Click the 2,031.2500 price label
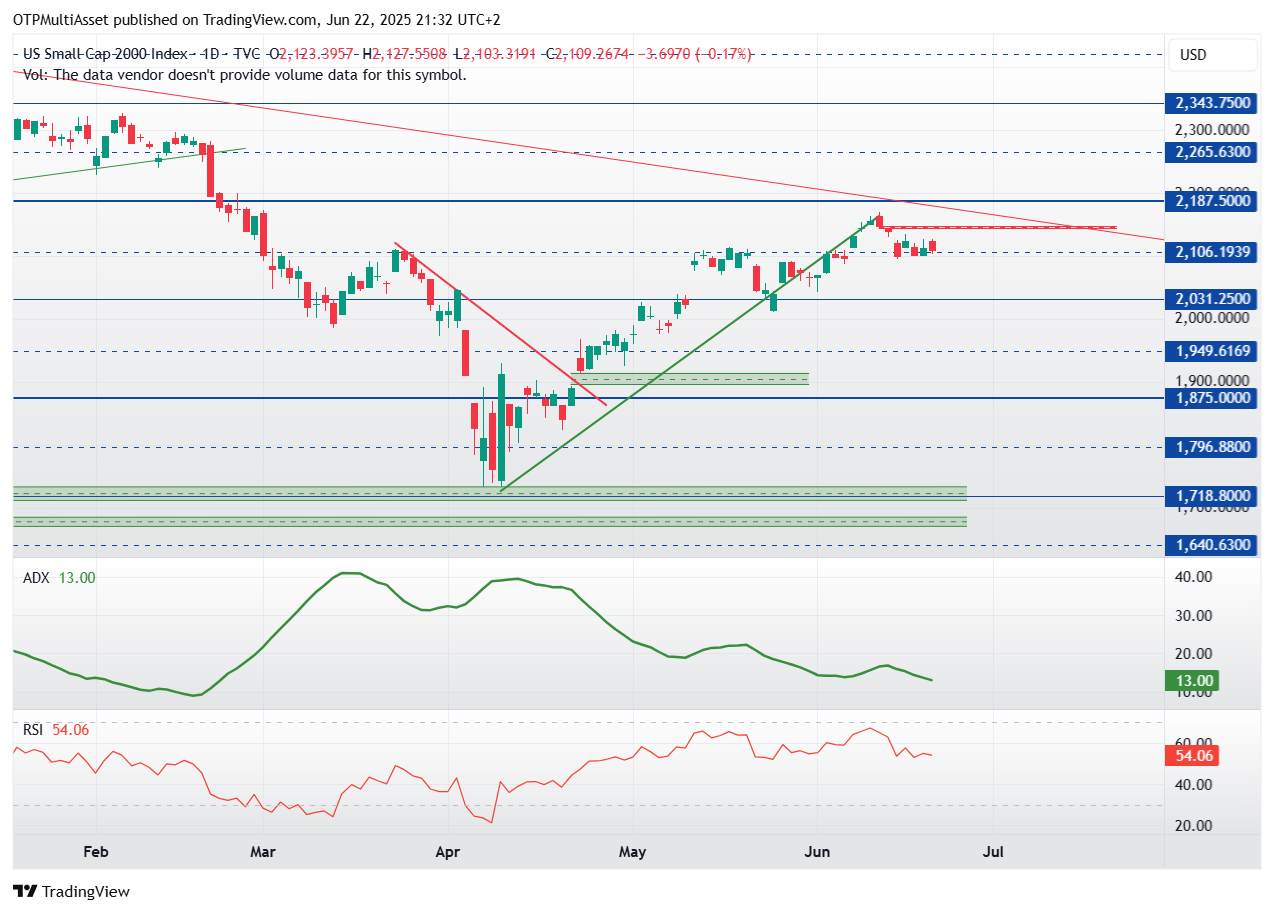This screenshot has height=913, width=1274. [1213, 299]
